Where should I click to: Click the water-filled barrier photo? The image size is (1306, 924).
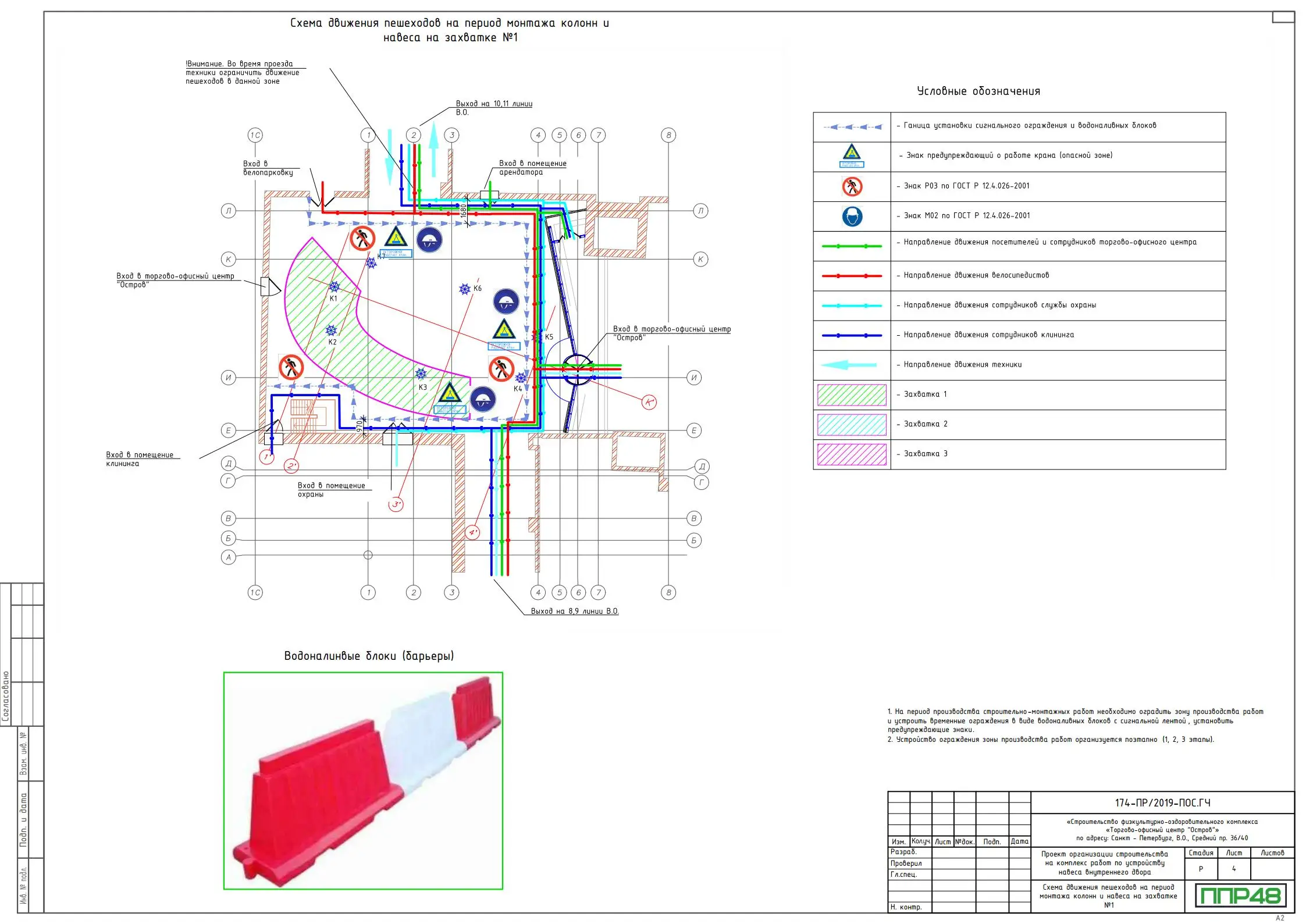point(363,780)
